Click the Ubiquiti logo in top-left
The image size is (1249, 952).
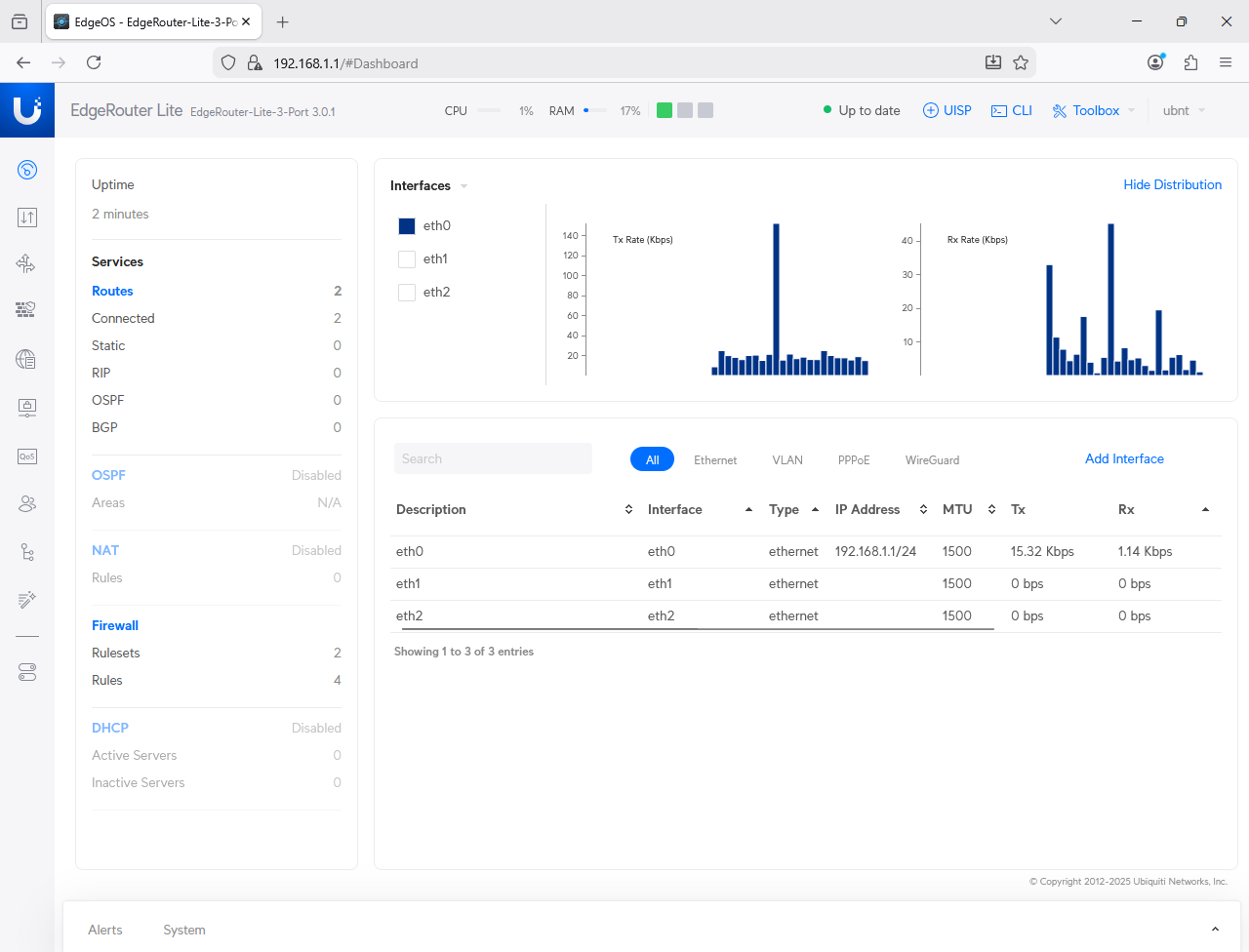coord(27,110)
